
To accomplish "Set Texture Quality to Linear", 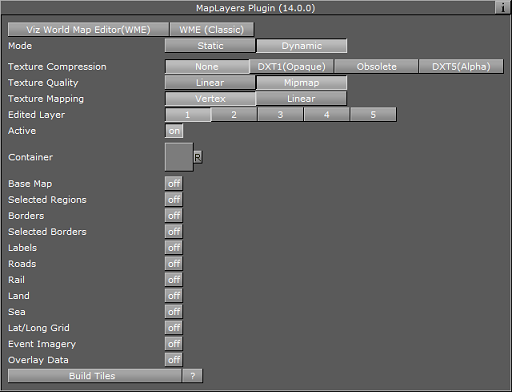I will click(x=210, y=83).
